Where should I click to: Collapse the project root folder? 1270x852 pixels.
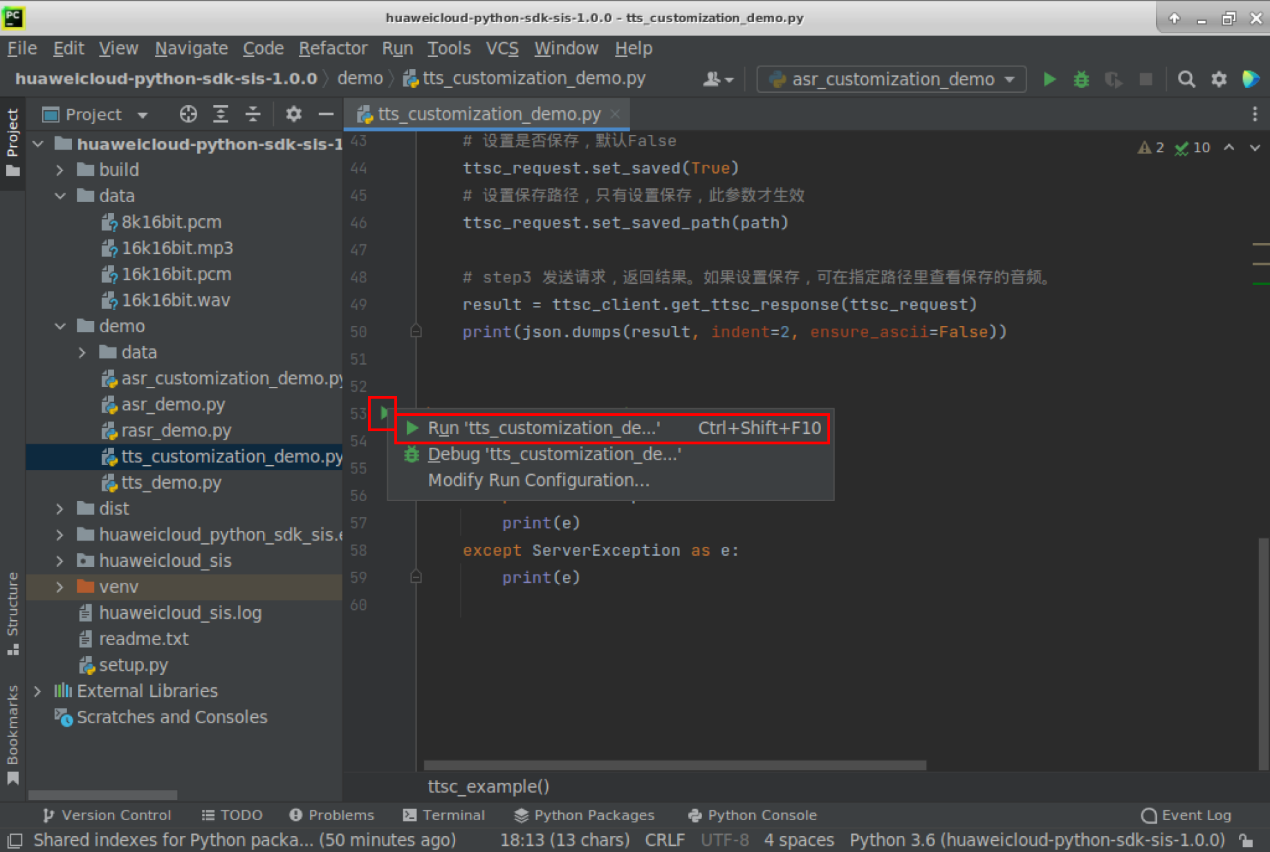pos(38,144)
